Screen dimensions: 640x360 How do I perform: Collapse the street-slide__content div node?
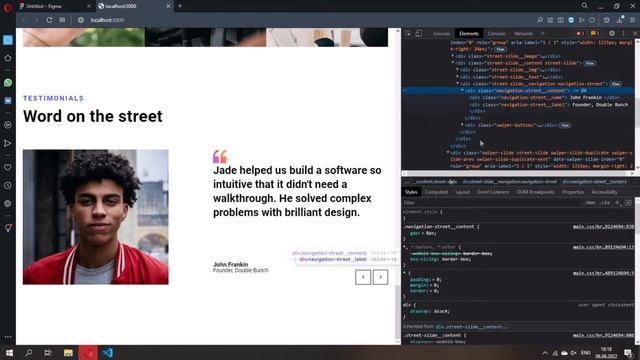pos(453,63)
